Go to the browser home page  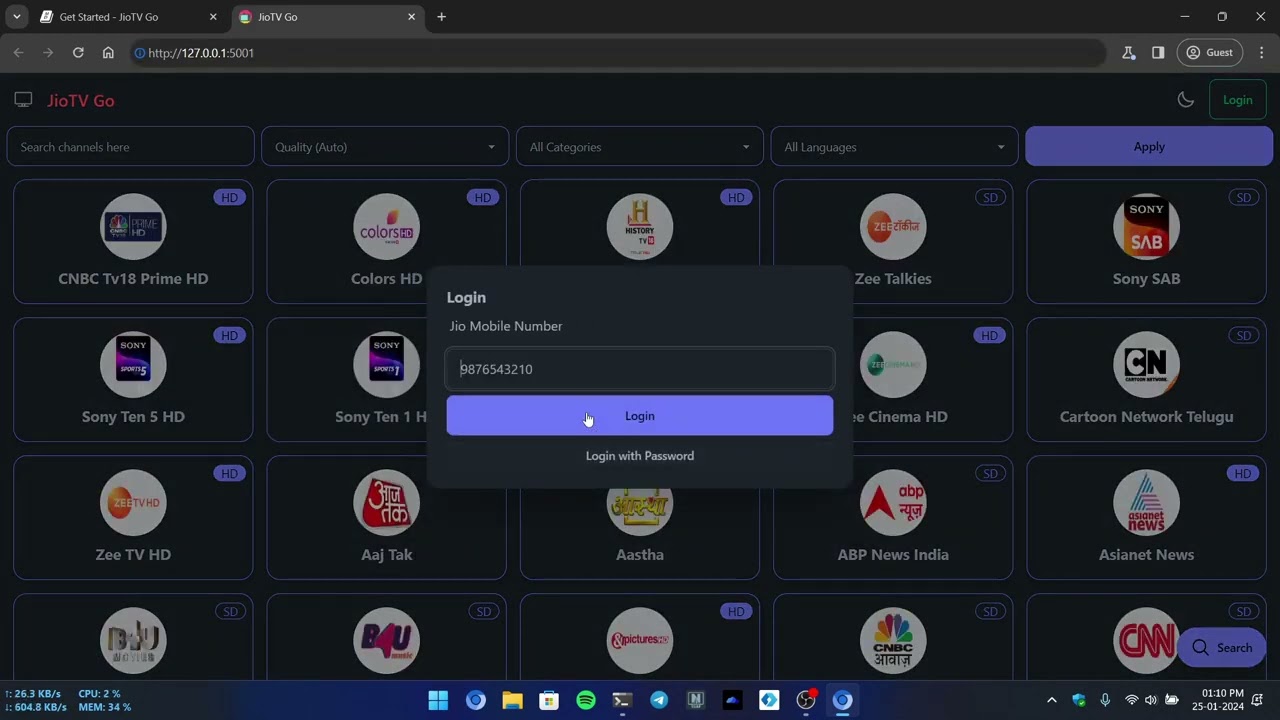click(x=108, y=53)
